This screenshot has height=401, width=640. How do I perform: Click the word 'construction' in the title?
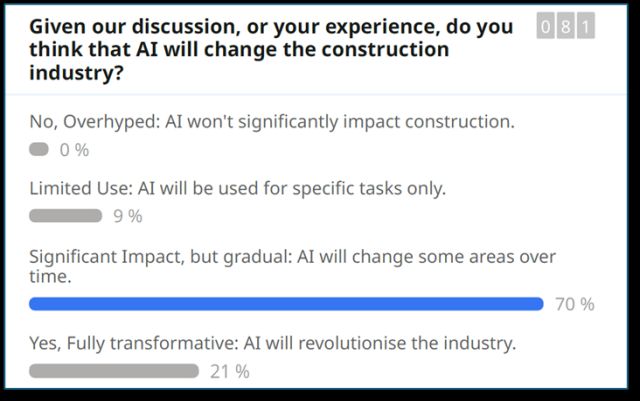click(386, 49)
